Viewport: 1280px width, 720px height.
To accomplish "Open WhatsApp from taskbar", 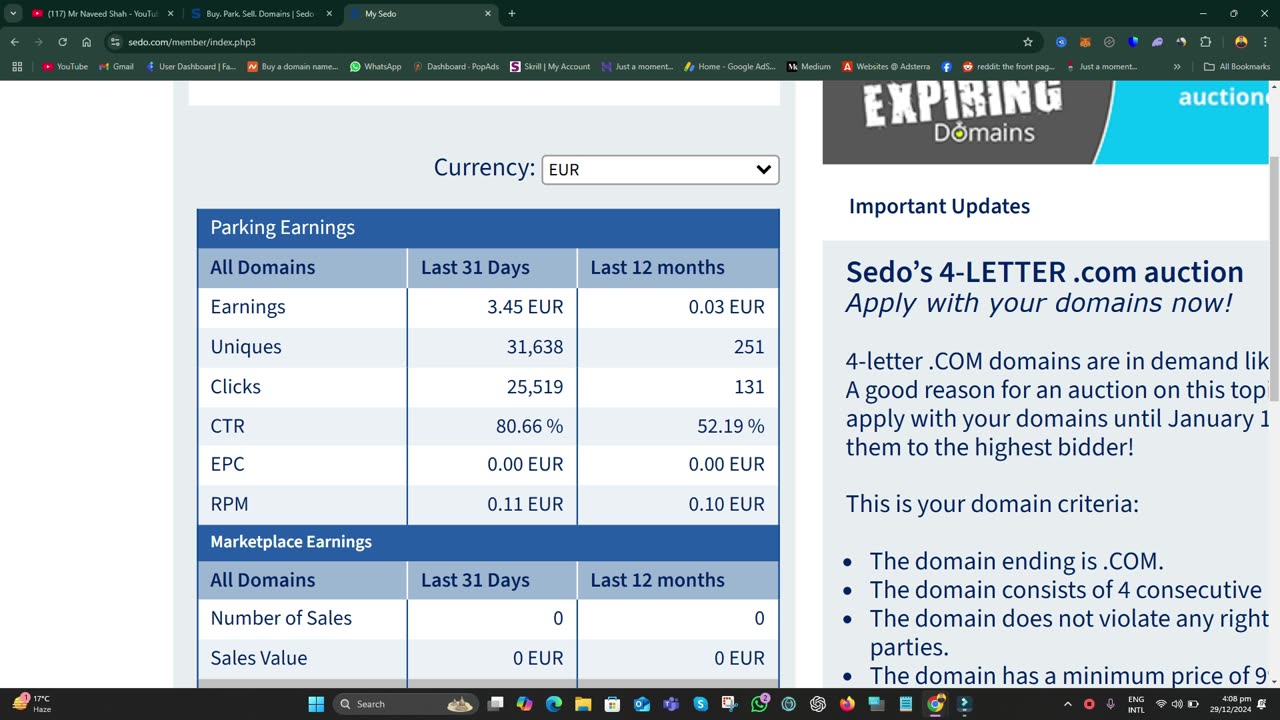I will click(x=759, y=704).
